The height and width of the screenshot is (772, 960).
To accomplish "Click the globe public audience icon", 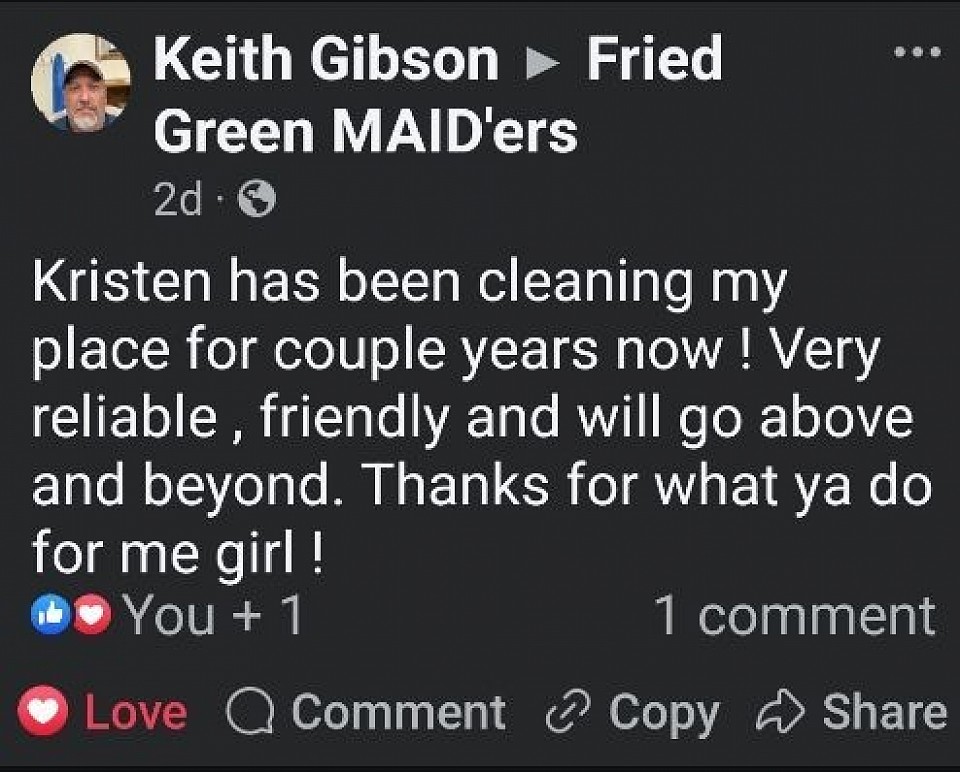I will pyautogui.click(x=258, y=202).
